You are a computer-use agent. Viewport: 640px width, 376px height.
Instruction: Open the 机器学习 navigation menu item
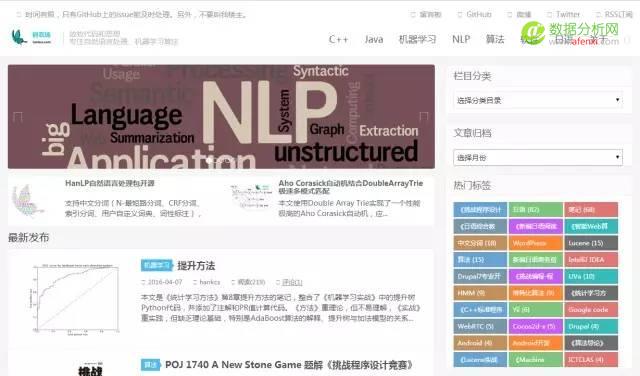(417, 39)
